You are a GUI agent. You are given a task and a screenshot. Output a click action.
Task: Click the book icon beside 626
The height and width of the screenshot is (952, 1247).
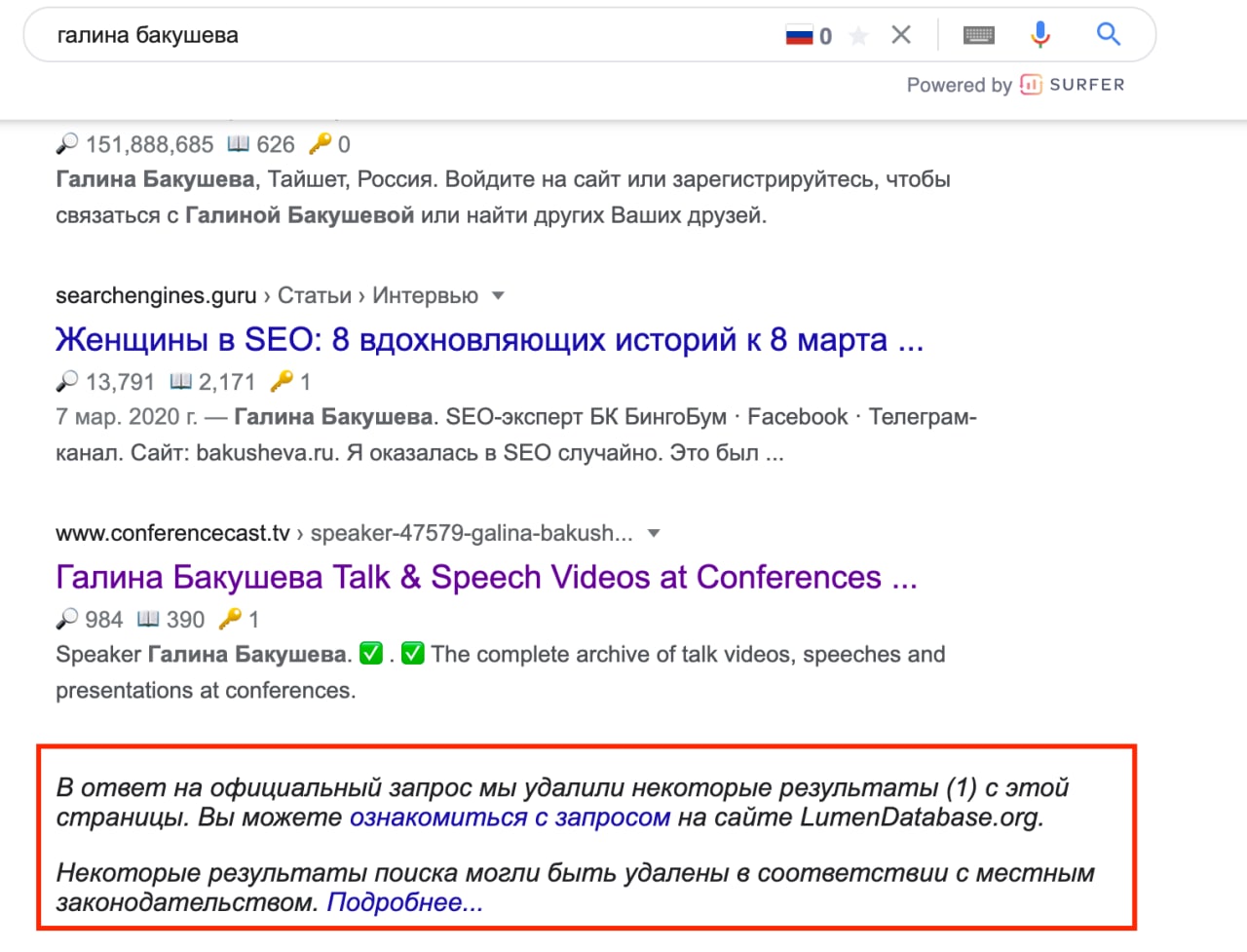[x=239, y=144]
